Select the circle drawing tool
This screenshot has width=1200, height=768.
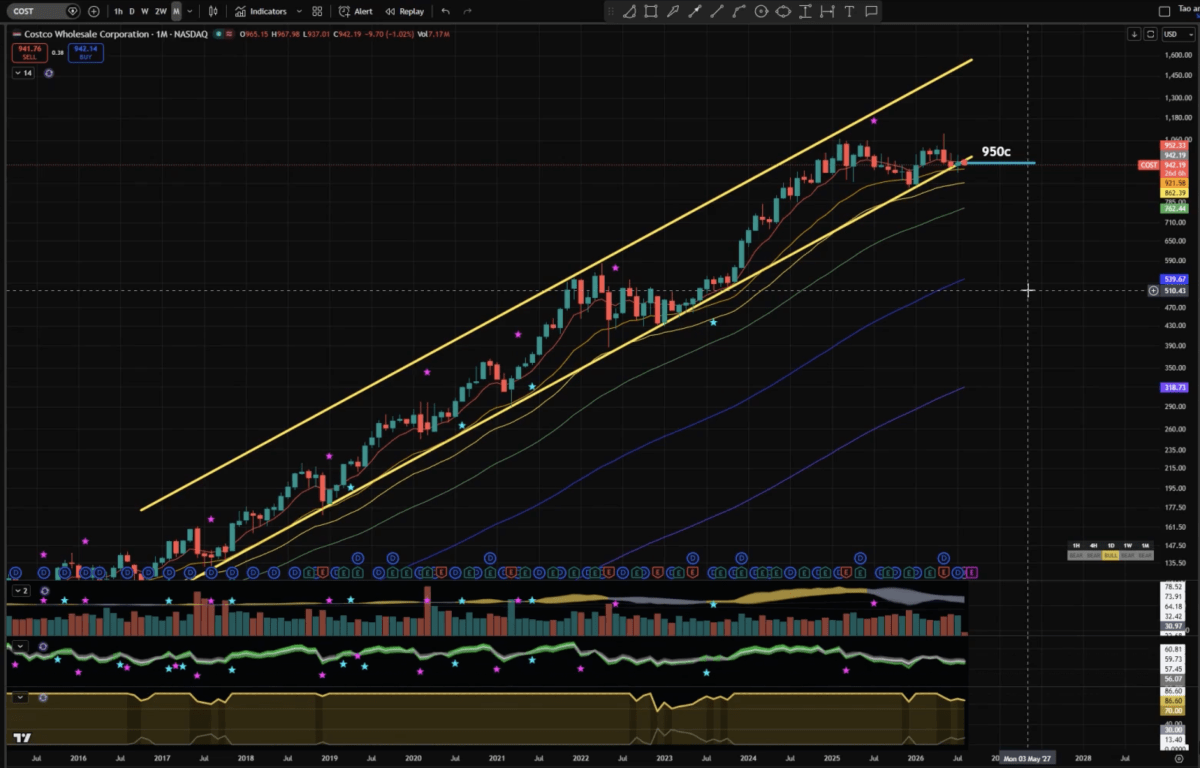[761, 11]
